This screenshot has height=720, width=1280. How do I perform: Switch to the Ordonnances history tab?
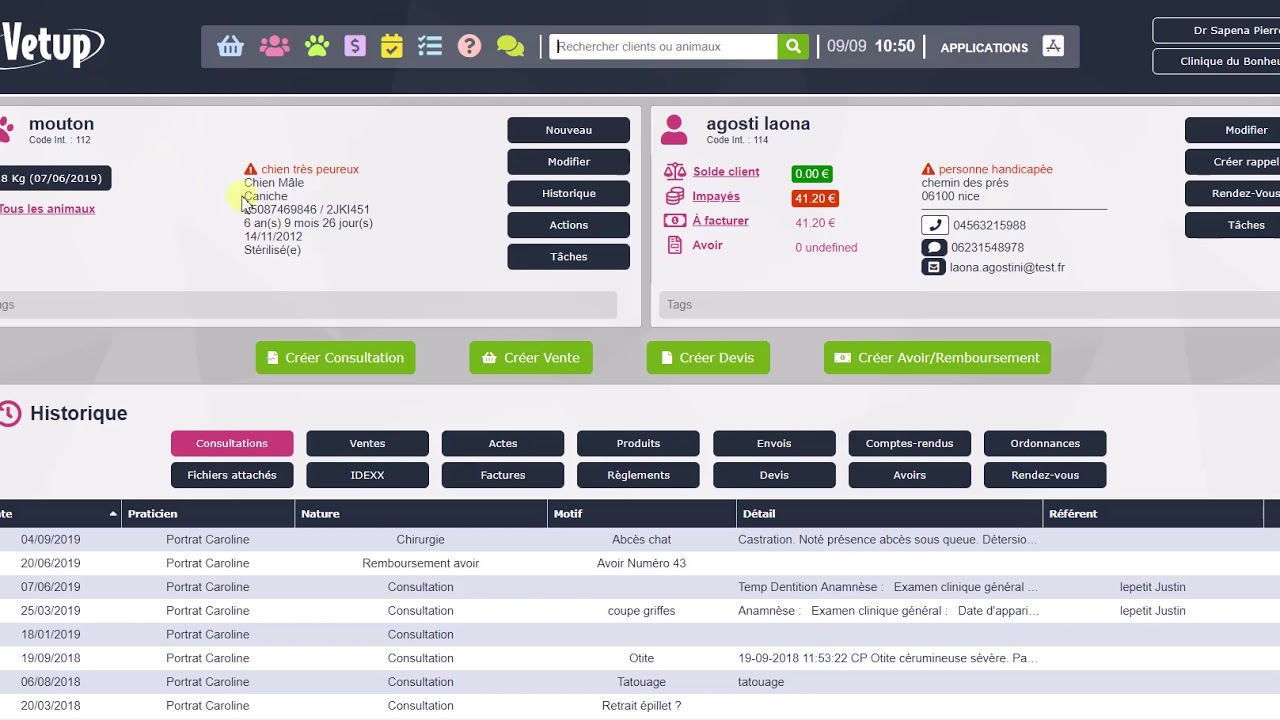1045,443
